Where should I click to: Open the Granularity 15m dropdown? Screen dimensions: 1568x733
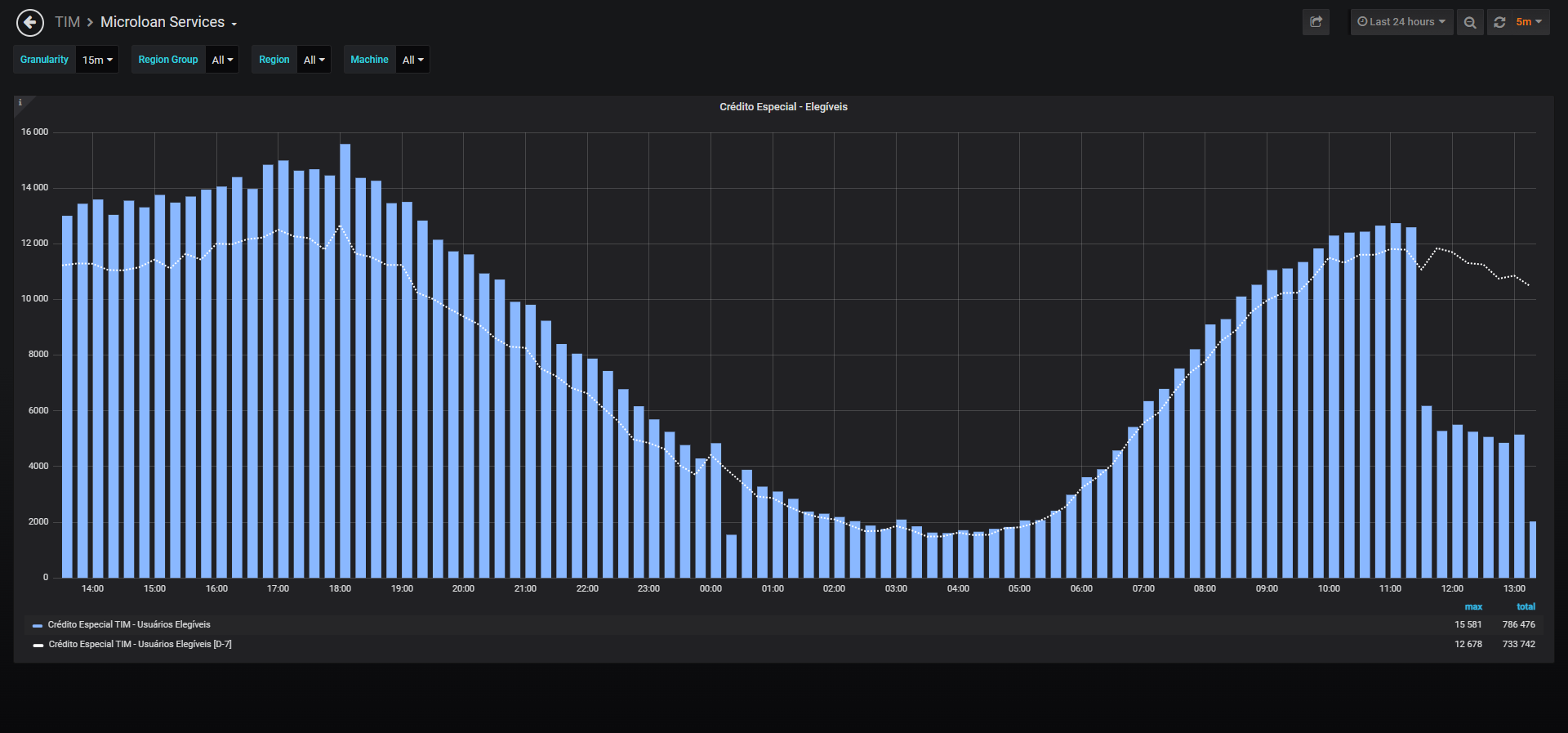point(97,60)
